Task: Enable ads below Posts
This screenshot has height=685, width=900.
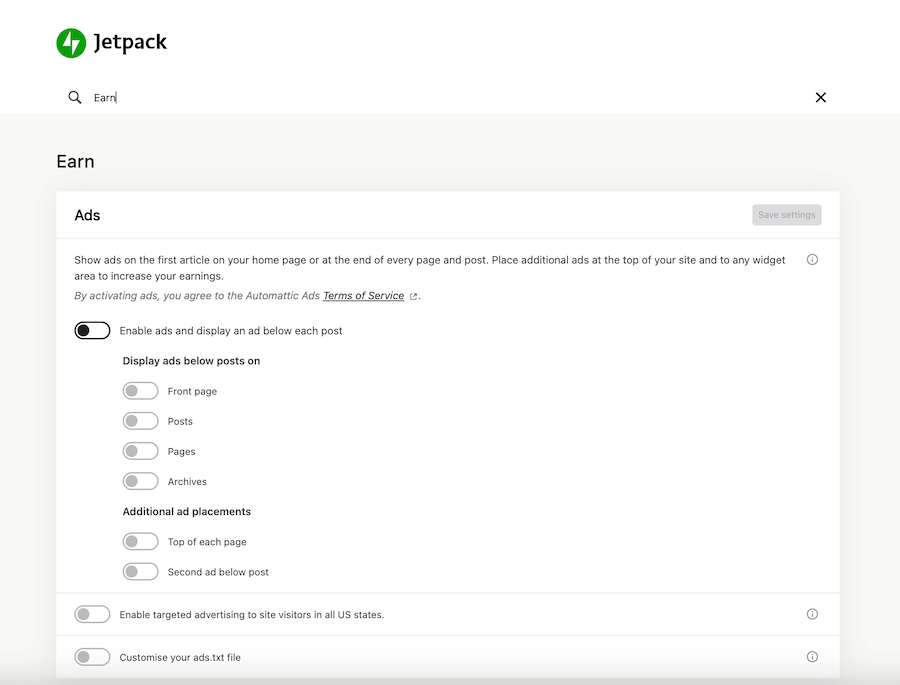Action: [140, 420]
